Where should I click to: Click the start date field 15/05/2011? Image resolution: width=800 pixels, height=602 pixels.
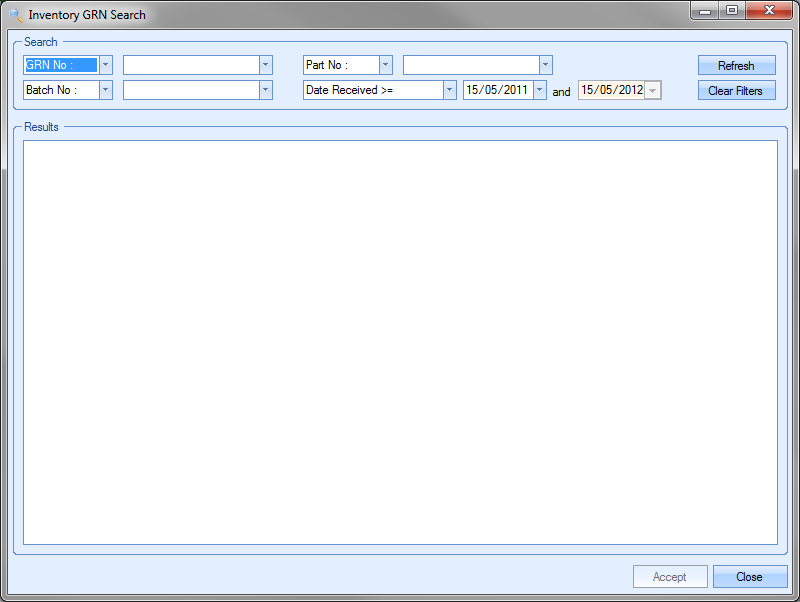pos(497,90)
